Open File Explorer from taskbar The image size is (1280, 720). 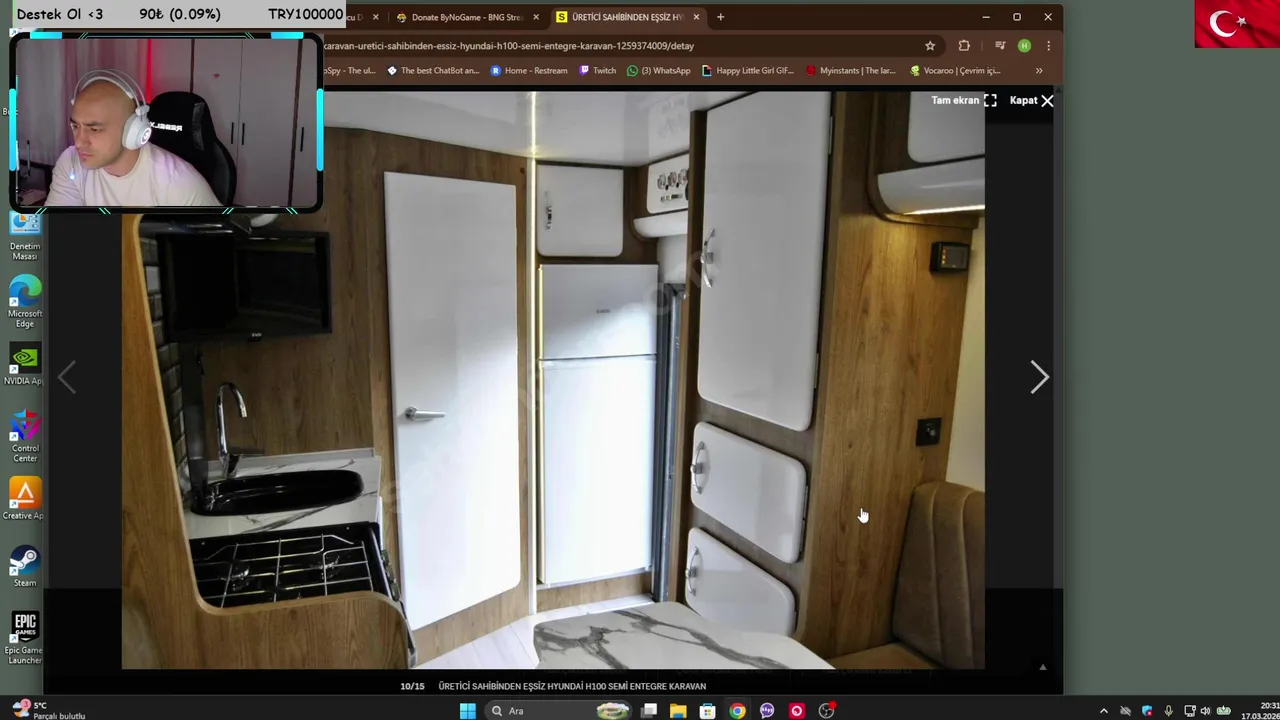[x=678, y=711]
